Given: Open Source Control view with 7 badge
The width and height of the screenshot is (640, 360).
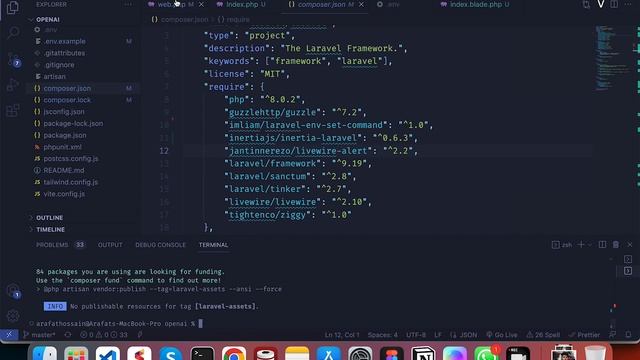Looking at the screenshot, I should 13,60.
